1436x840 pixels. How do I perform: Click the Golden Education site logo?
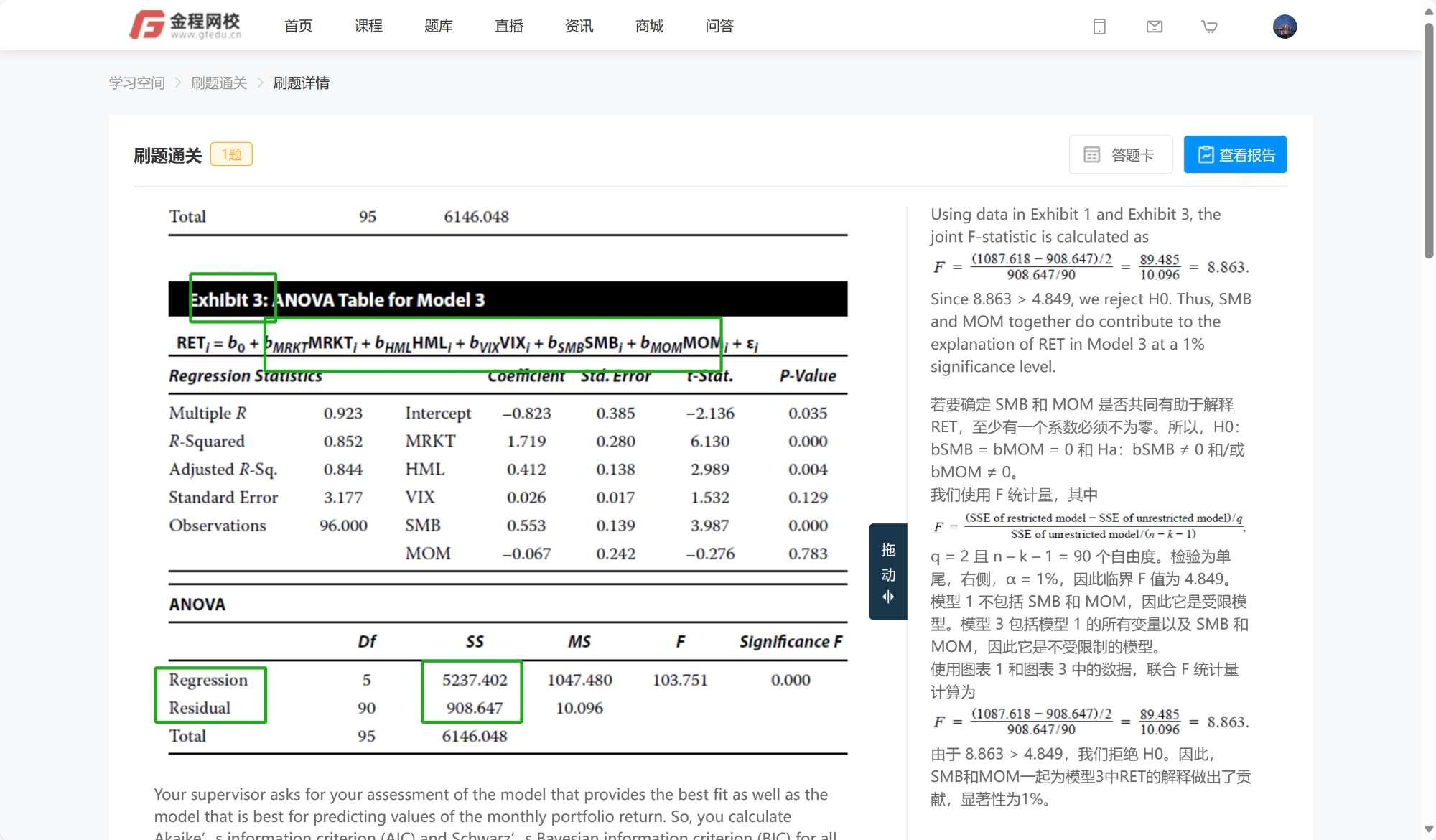tap(185, 25)
